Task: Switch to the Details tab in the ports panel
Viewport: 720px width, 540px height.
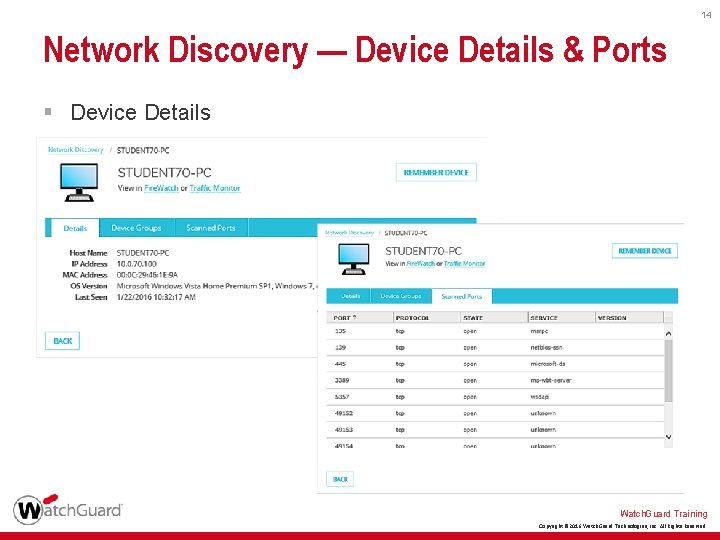Action: [x=350, y=296]
